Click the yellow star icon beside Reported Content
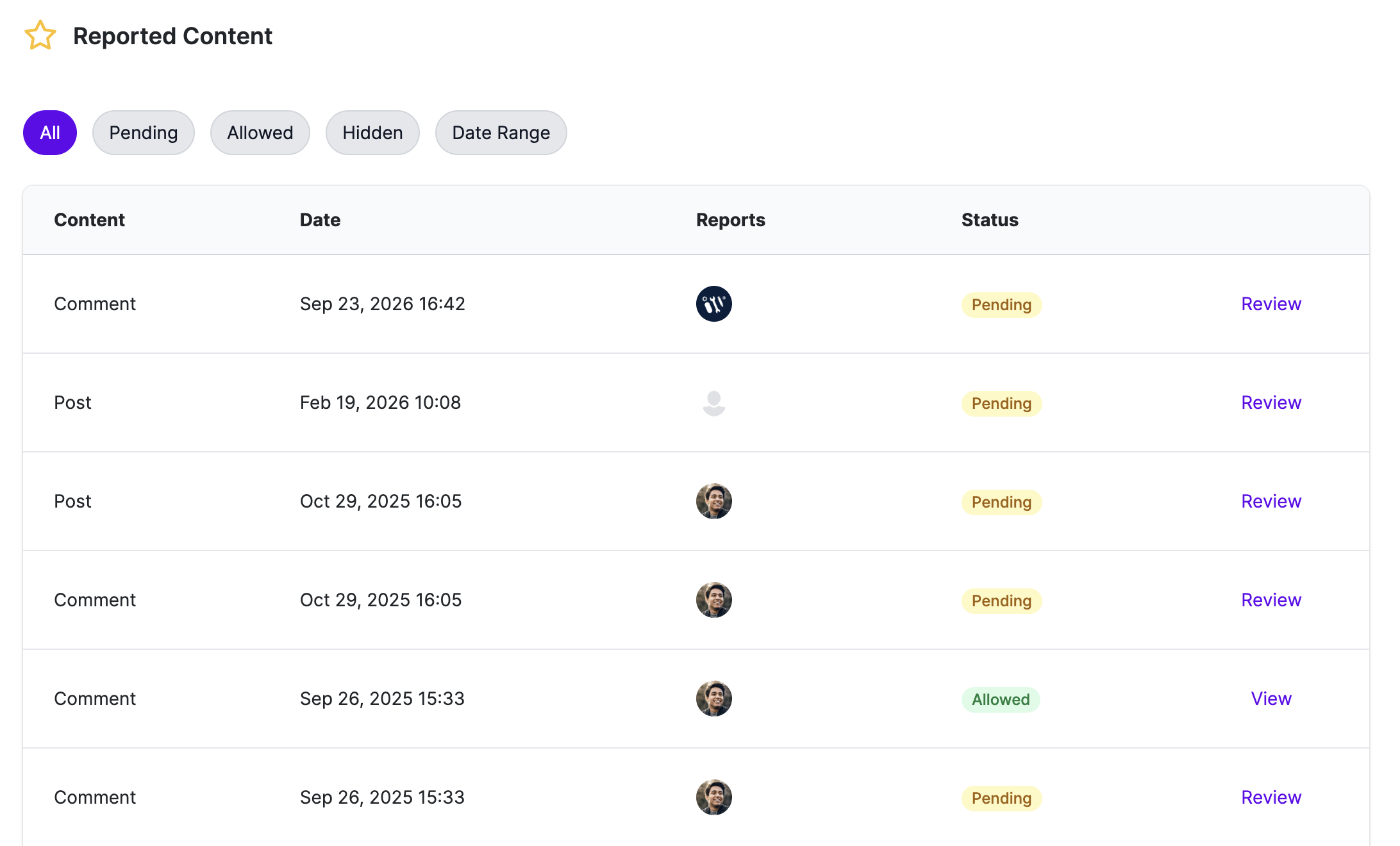The width and height of the screenshot is (1400, 846). click(40, 35)
